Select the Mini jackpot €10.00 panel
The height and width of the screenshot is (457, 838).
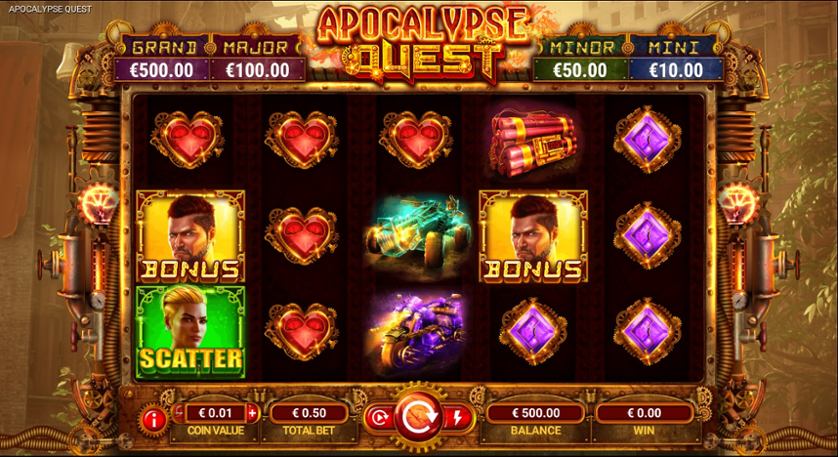[x=676, y=59]
